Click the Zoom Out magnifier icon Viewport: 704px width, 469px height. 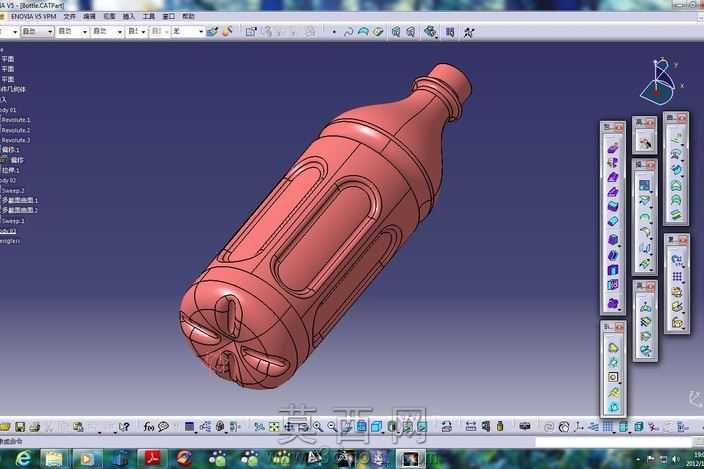coord(332,427)
